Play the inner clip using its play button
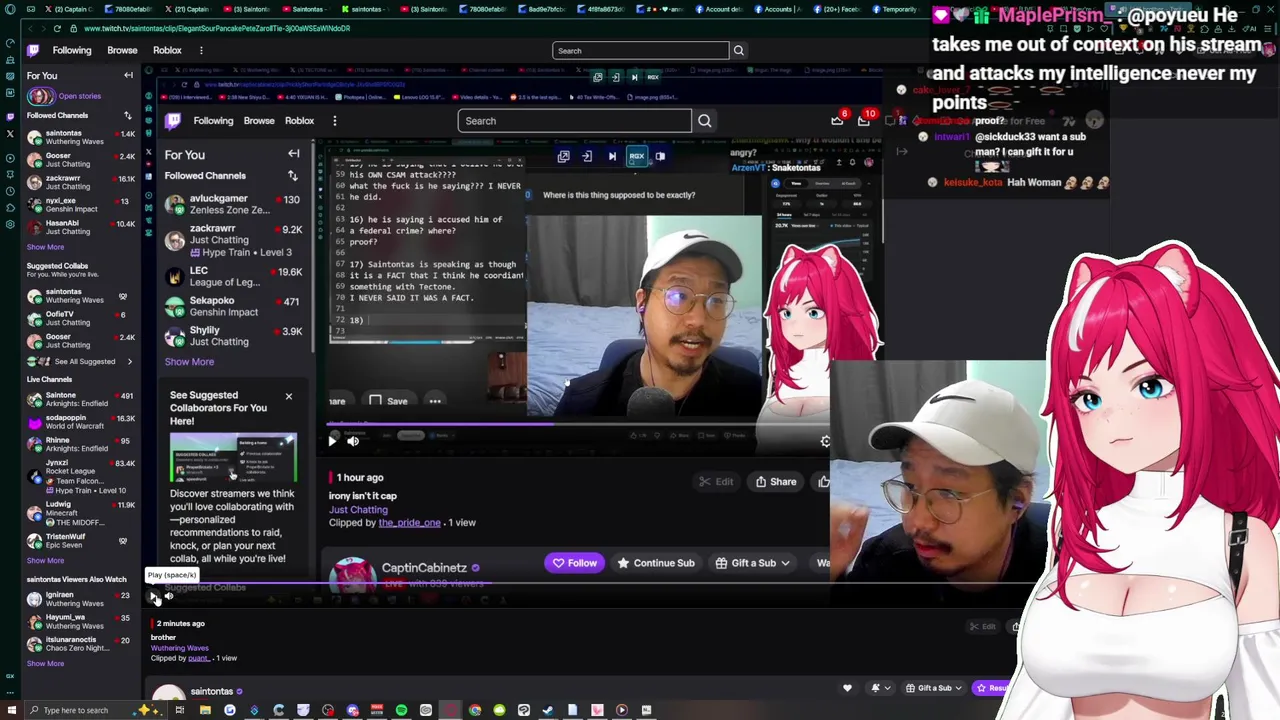Screen dimensions: 1280x720 point(333,441)
